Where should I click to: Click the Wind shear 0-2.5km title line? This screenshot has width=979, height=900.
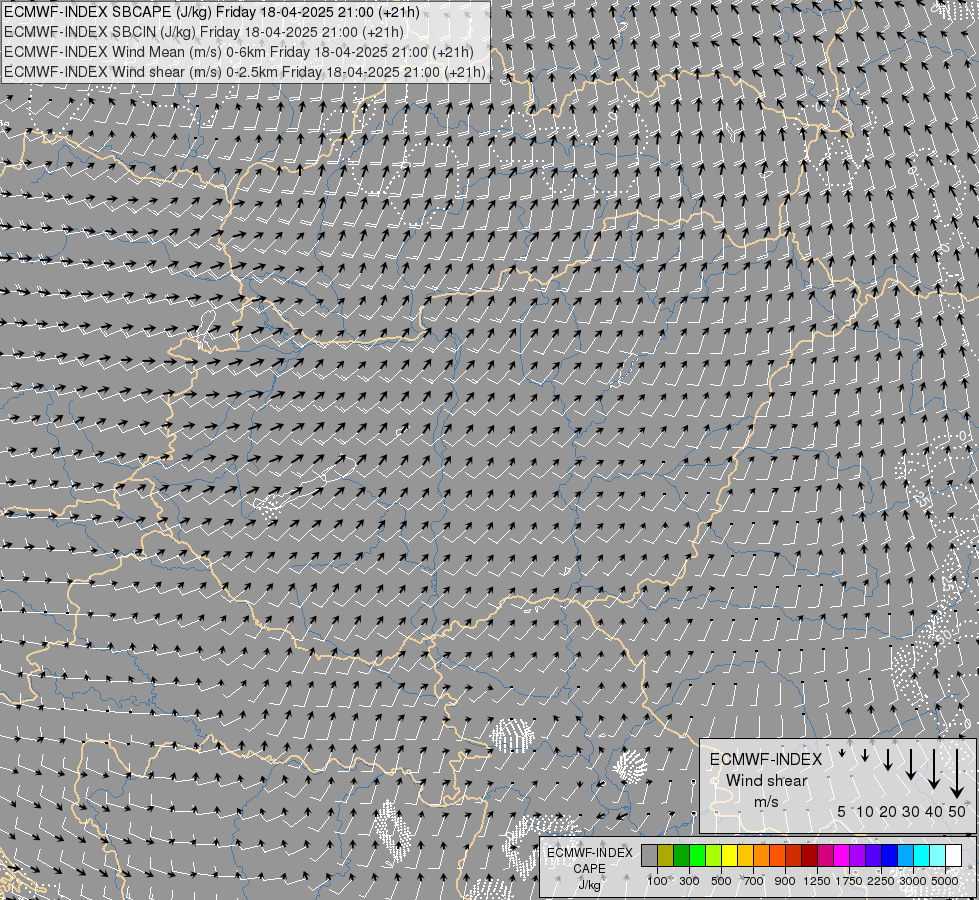pyautogui.click(x=245, y=72)
